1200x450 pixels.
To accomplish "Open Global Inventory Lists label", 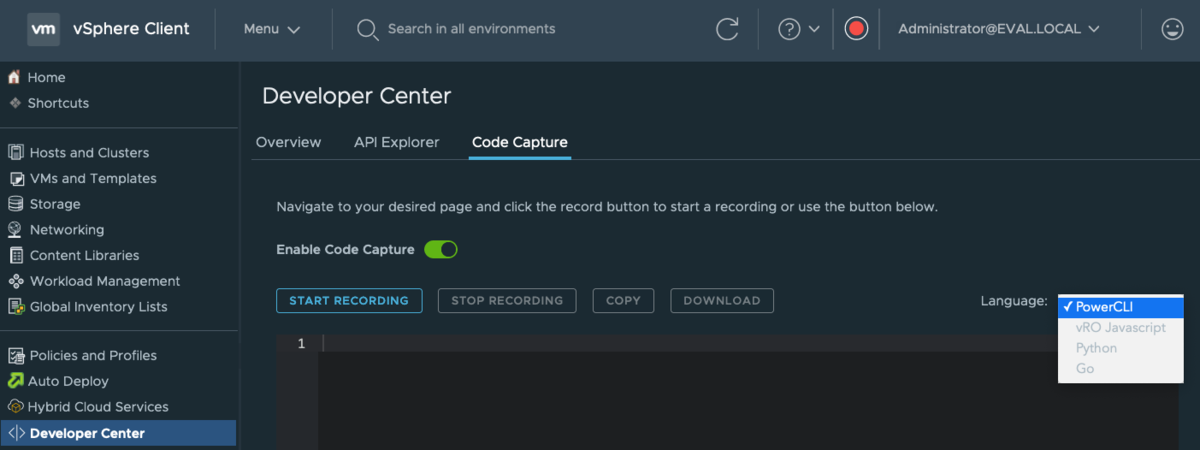I will [x=99, y=307].
